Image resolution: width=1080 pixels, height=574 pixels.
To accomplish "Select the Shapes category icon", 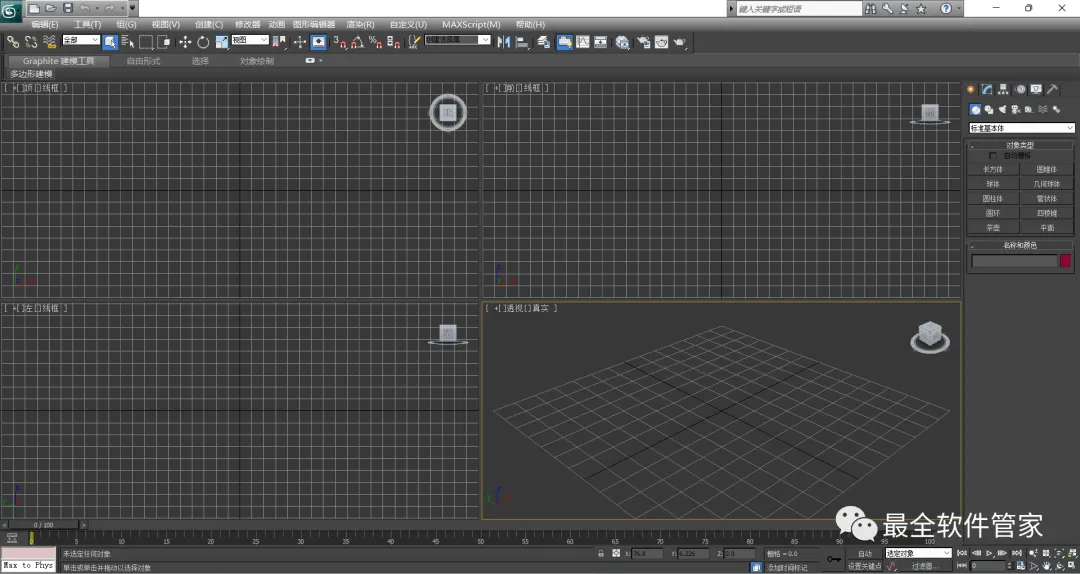I will [988, 109].
